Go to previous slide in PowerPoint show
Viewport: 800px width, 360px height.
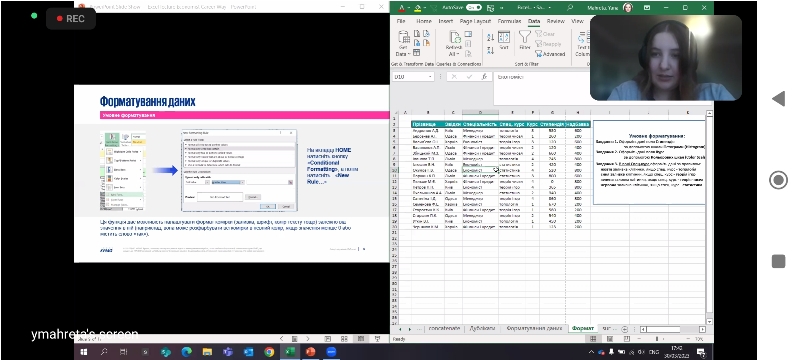tap(281, 339)
